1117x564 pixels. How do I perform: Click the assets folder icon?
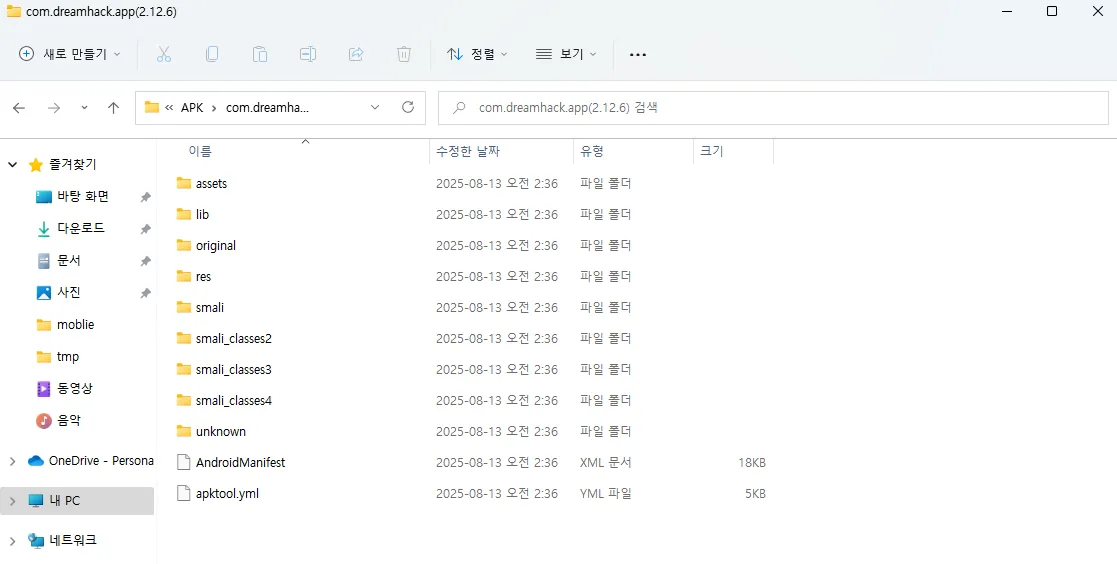click(184, 183)
